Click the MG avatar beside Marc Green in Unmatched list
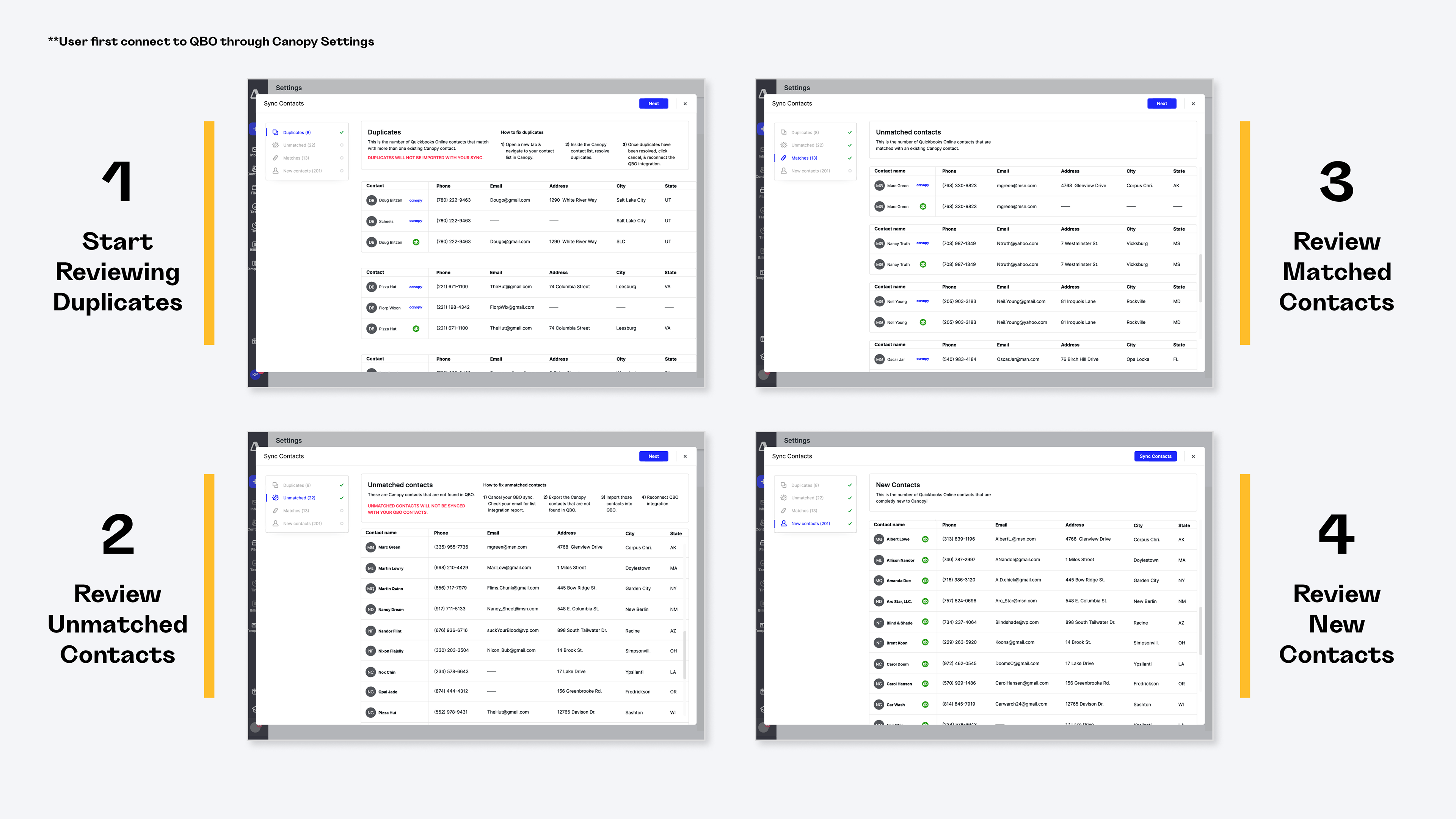This screenshot has height=819, width=1456. [371, 547]
